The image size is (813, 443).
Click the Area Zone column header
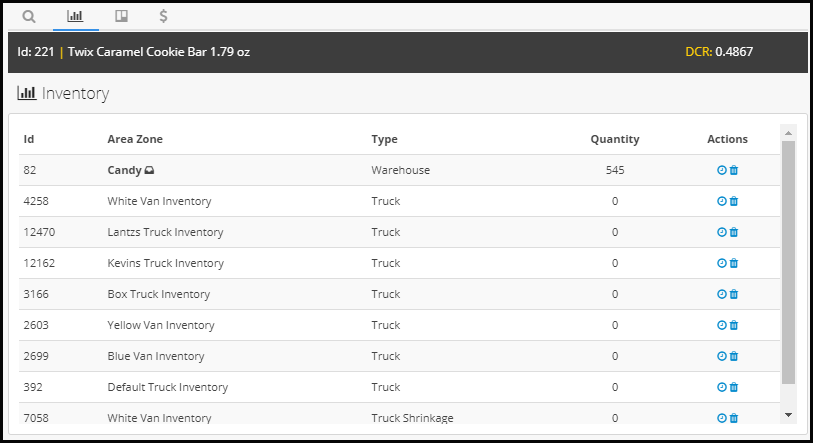click(135, 139)
